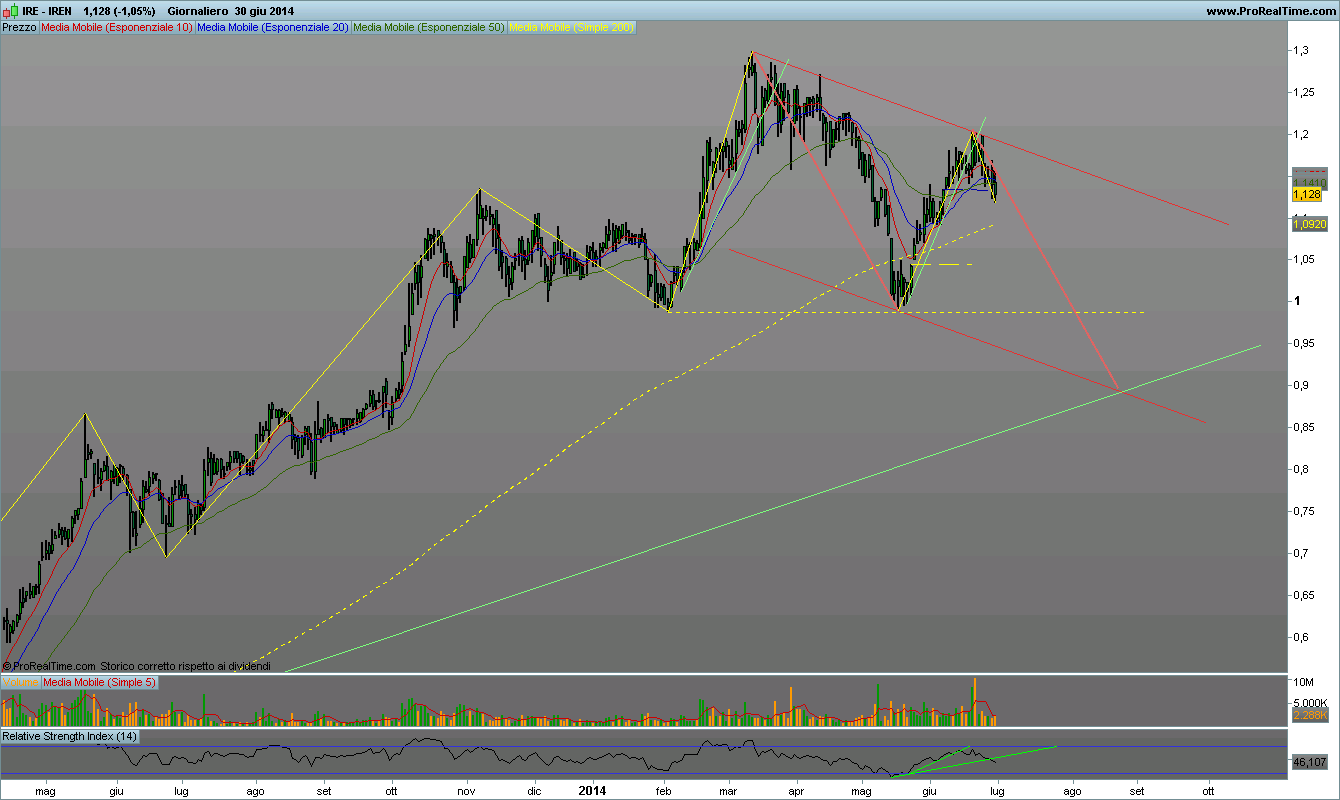Click the 0,75 price axis label

tap(1303, 511)
